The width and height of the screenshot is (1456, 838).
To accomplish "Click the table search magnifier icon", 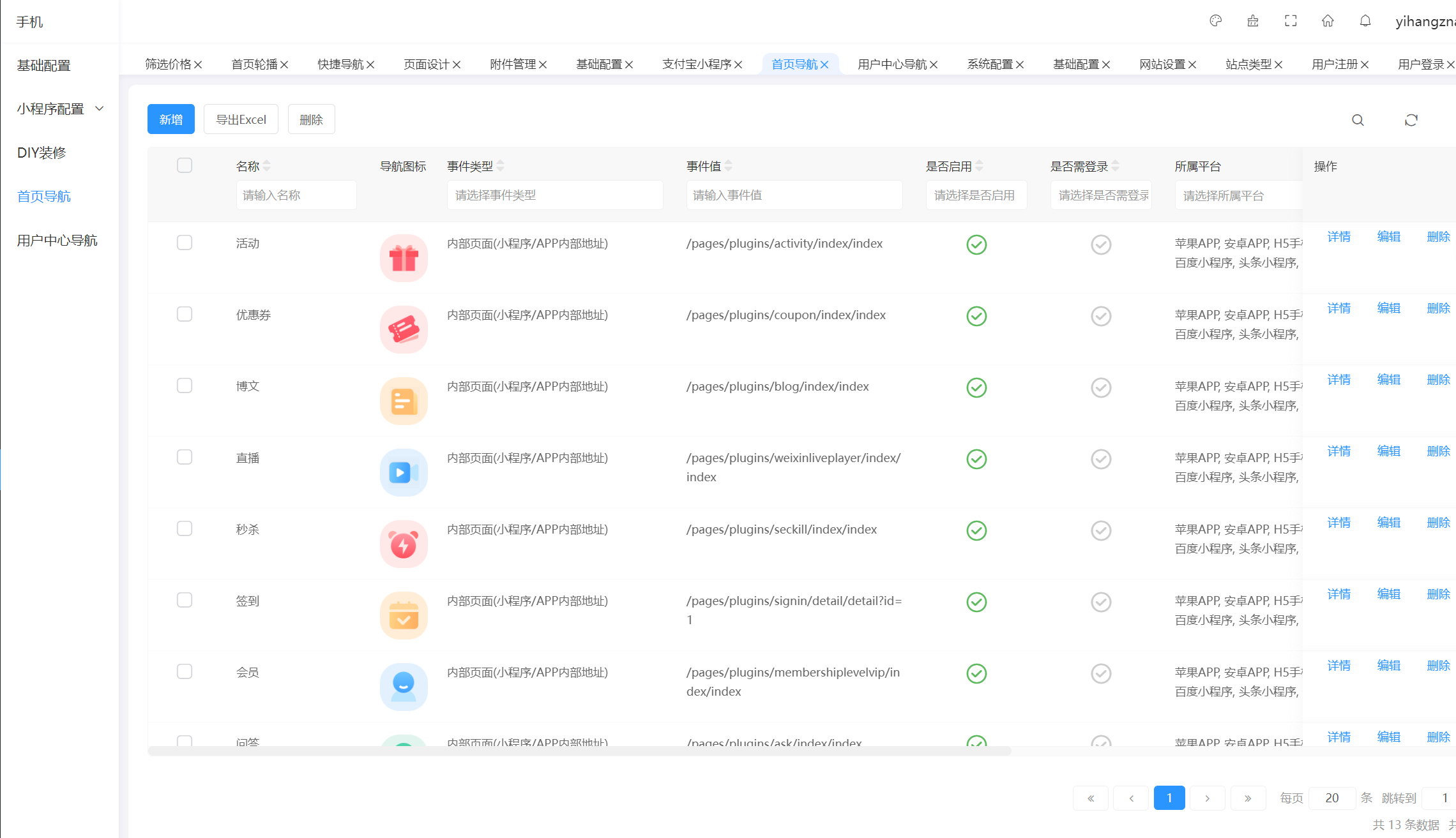I will [x=1358, y=120].
